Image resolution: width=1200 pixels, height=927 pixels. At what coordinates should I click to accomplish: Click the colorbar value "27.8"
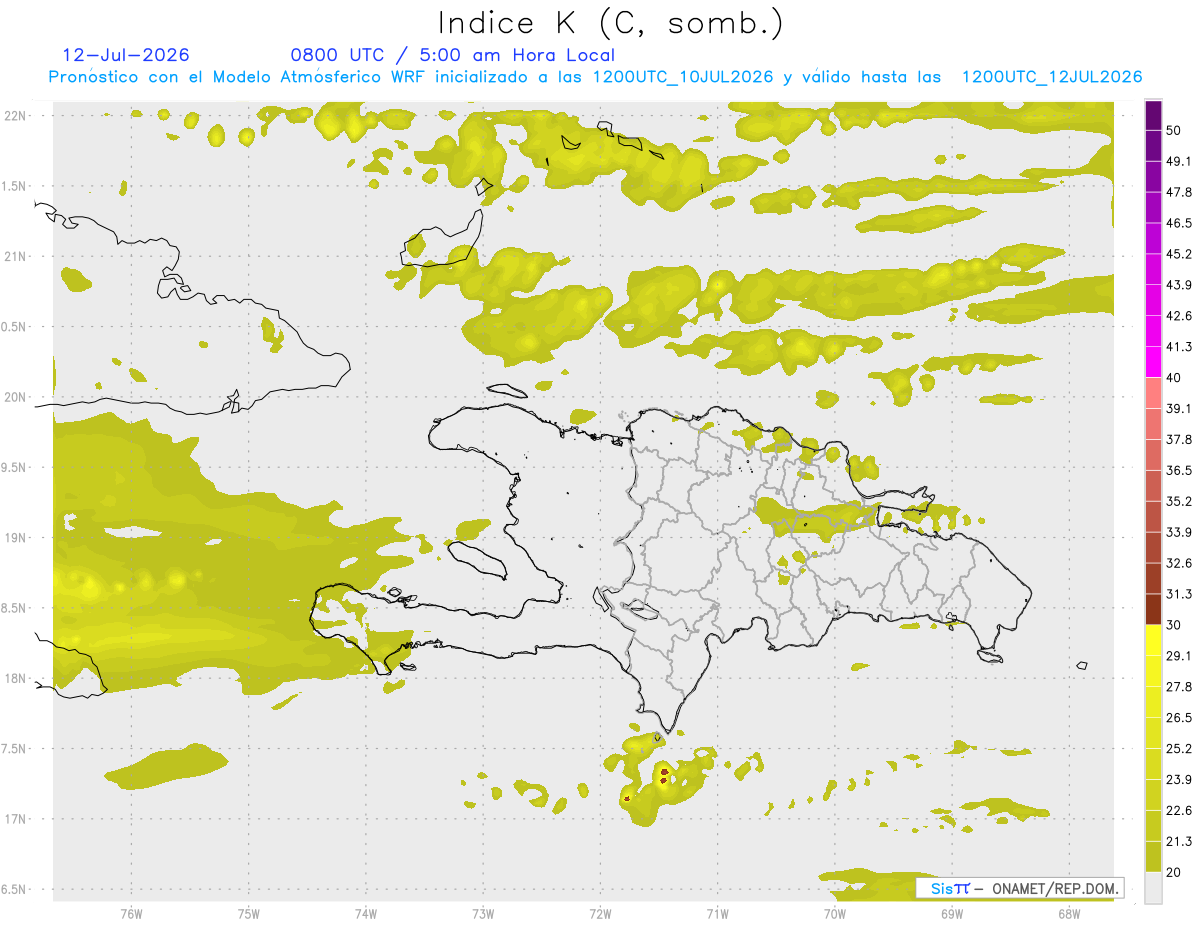pos(1179,687)
